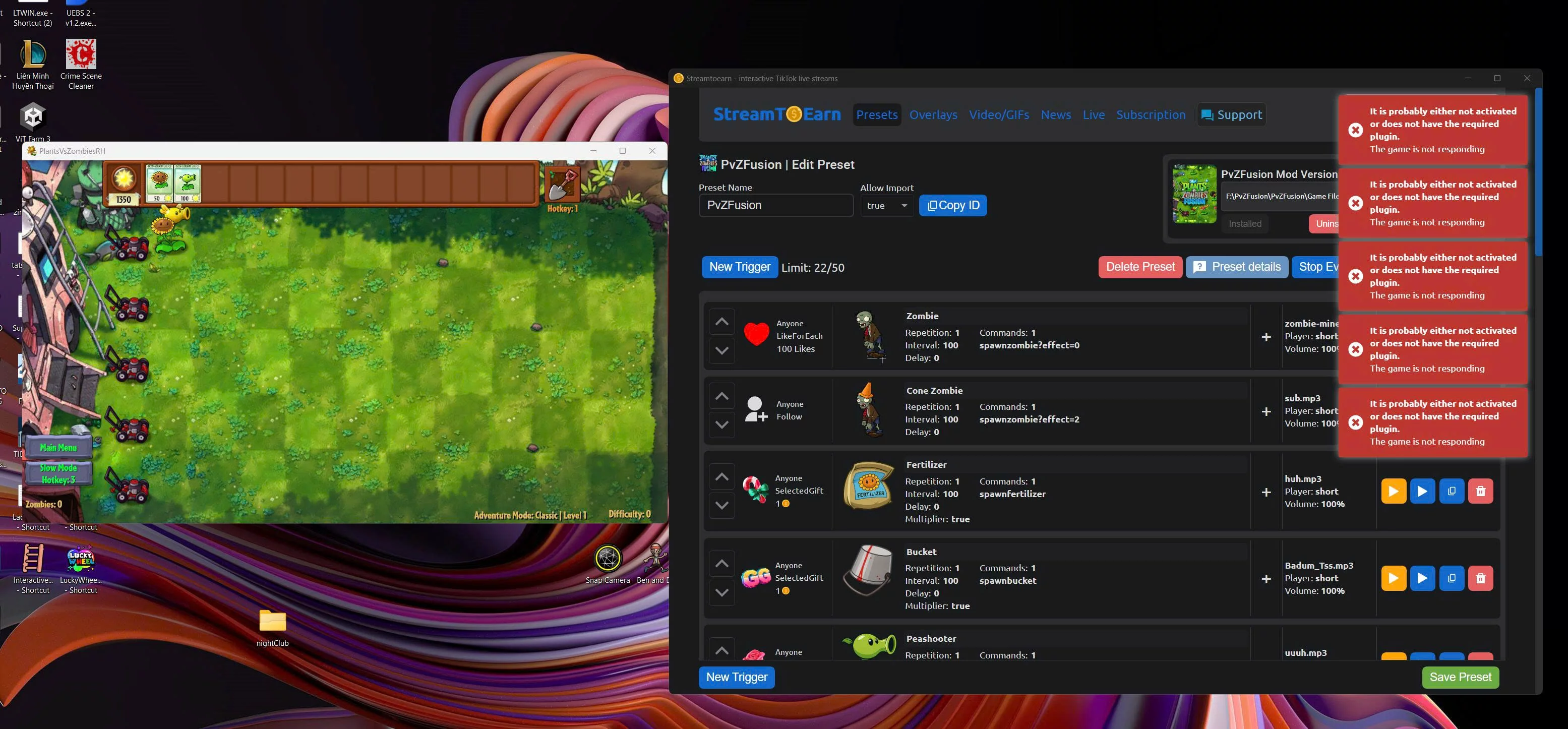Run the Fertilizer trigger with orange play button
The width and height of the screenshot is (1568, 729).
pos(1394,491)
